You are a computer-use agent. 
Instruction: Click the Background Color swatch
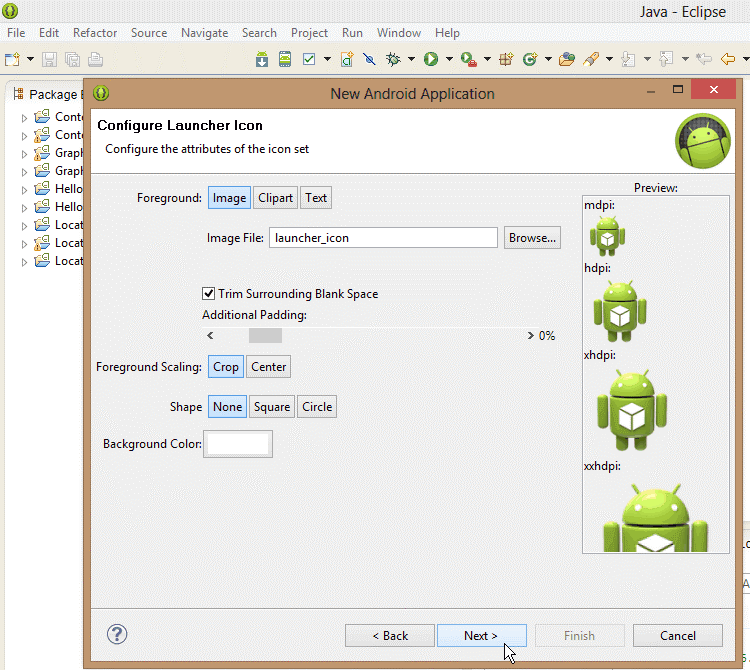pos(237,444)
